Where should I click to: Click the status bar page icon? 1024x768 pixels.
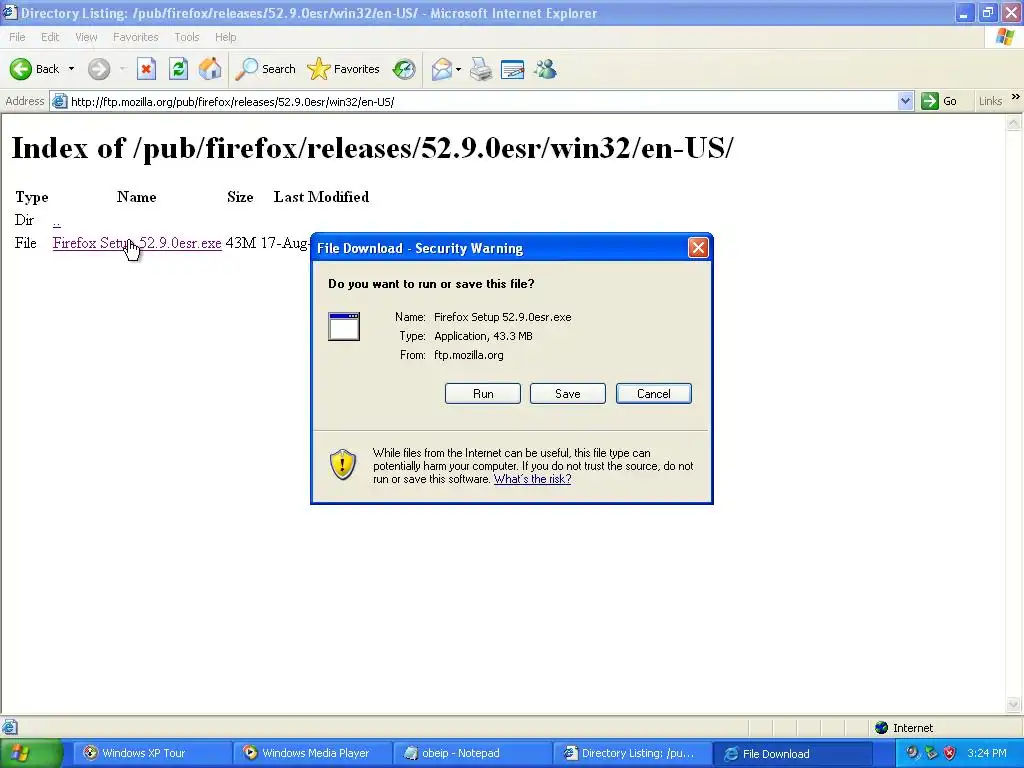point(9,728)
